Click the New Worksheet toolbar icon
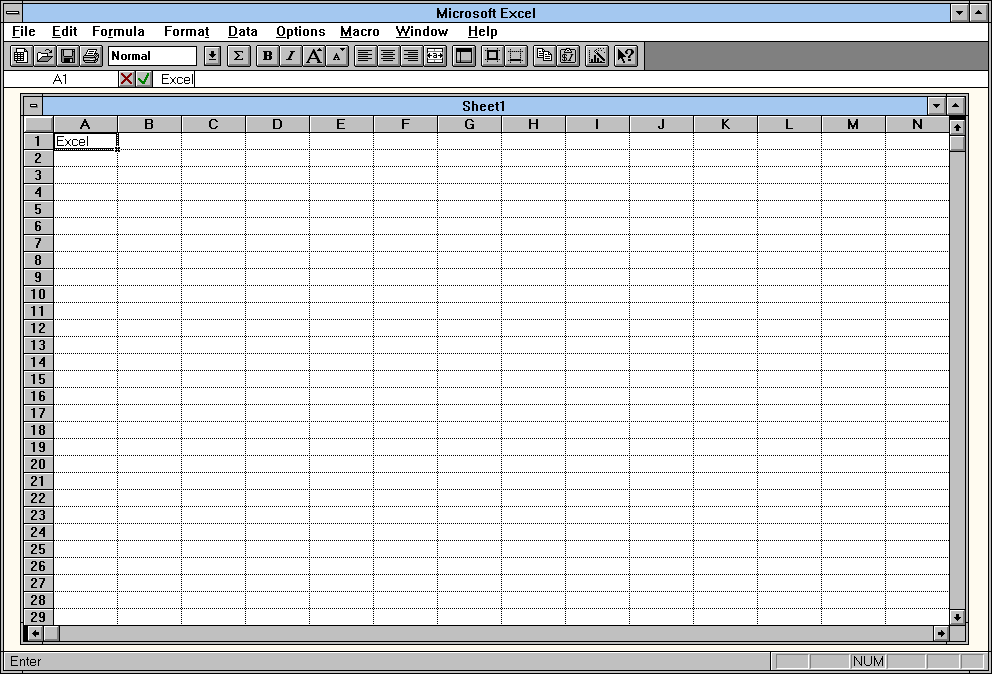 coord(21,56)
